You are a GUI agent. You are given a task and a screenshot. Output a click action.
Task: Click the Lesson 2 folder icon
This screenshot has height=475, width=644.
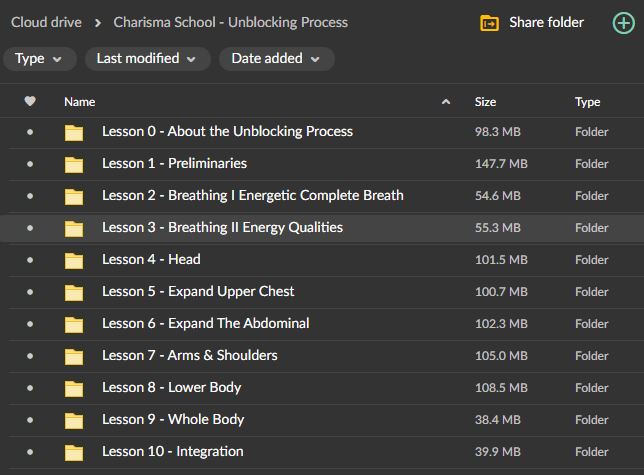[x=74, y=196]
